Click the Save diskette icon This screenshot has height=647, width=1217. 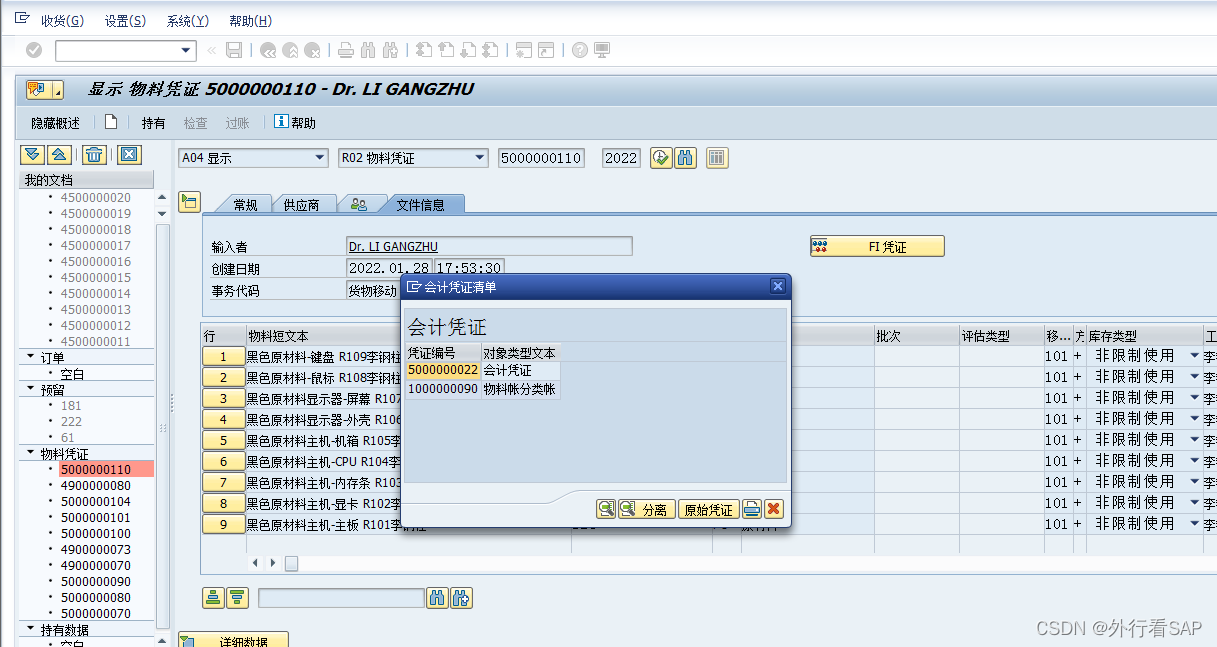(234, 50)
